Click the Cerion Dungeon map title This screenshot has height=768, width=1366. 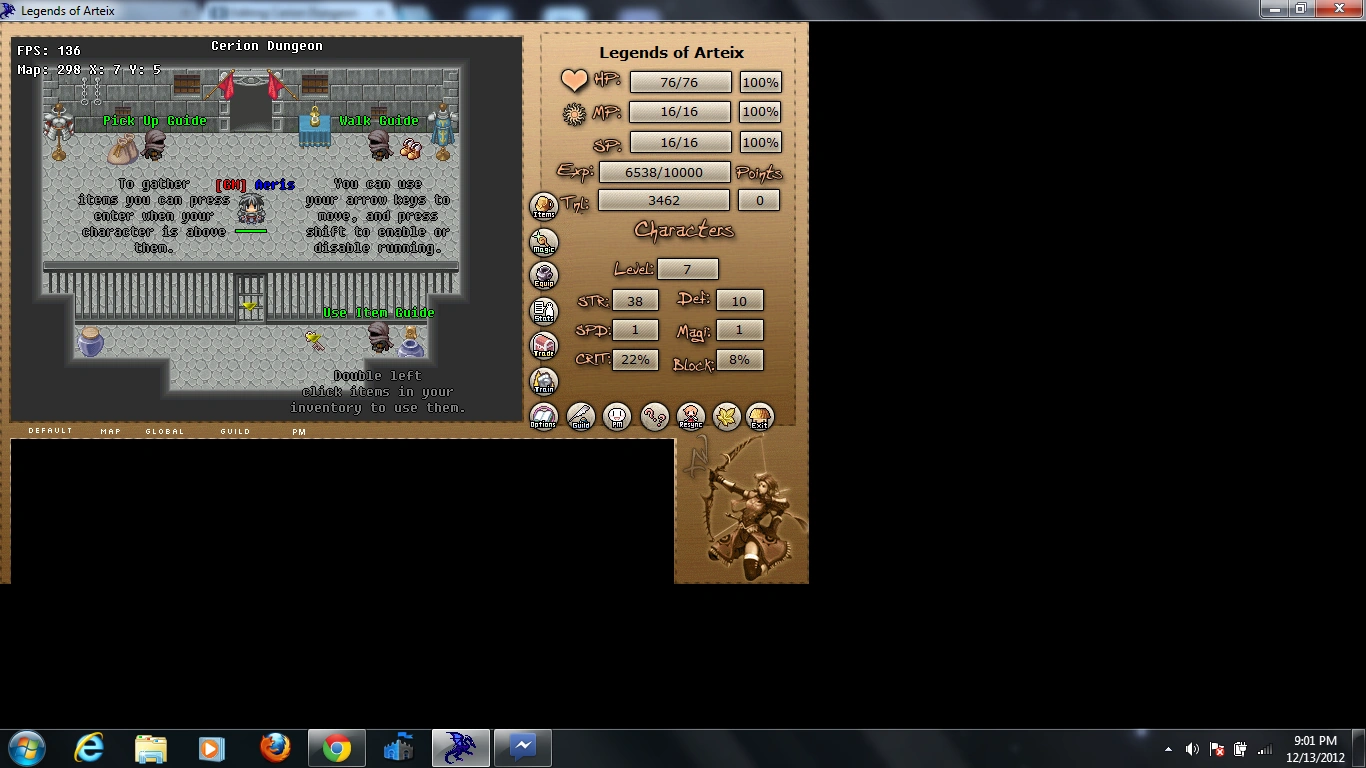click(x=267, y=46)
